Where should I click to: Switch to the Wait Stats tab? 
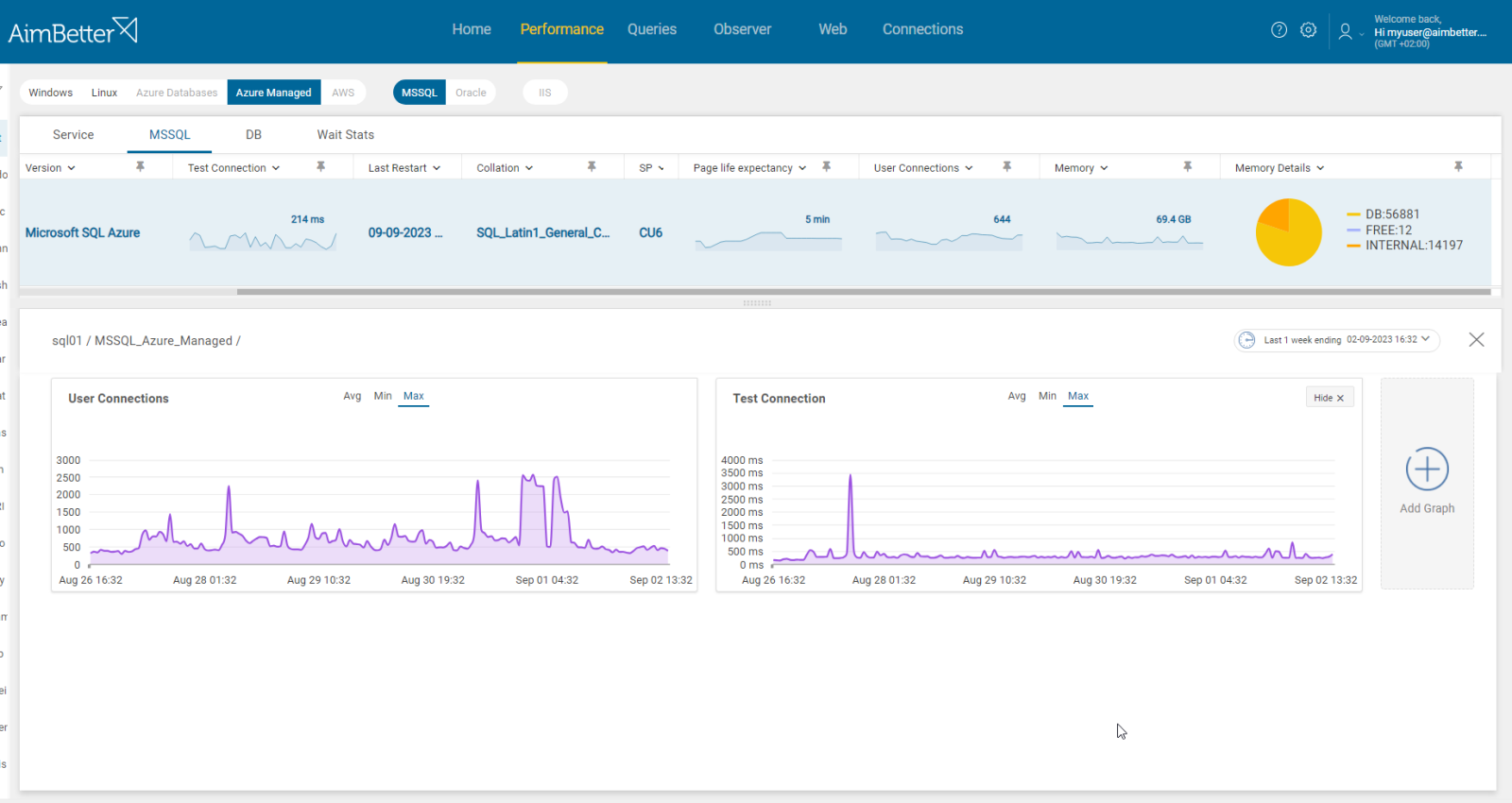pos(346,135)
